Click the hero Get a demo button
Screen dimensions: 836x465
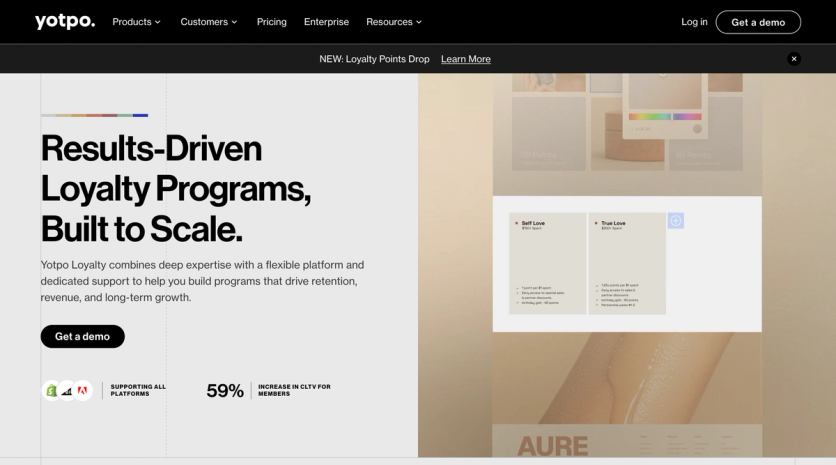tap(83, 336)
